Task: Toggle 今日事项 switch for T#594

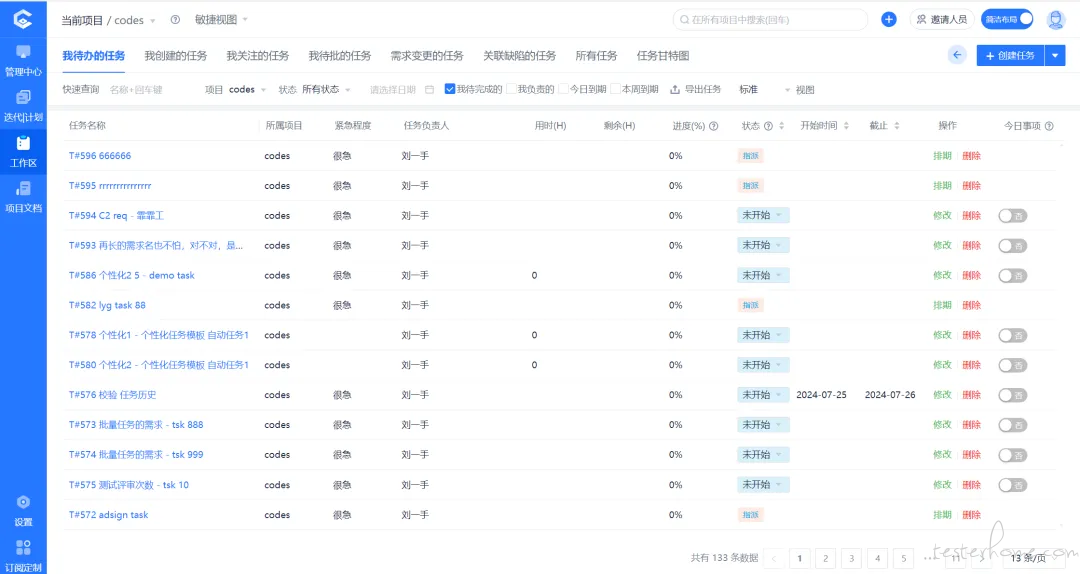Action: [x=1012, y=216]
